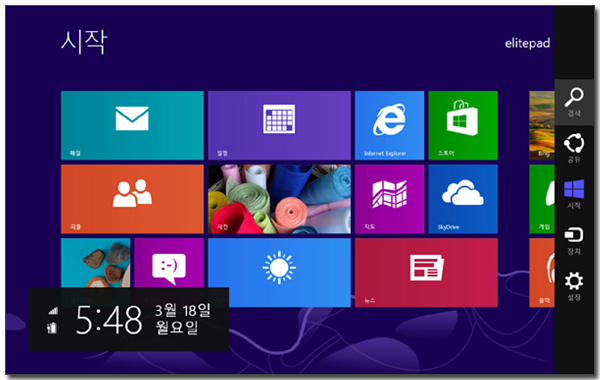
Task: Select the Share charm
Action: [x=574, y=148]
